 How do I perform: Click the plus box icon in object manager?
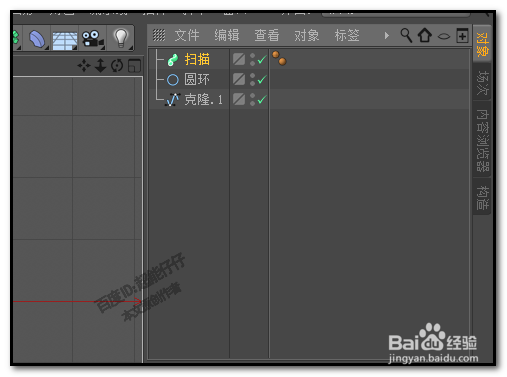pyautogui.click(x=462, y=35)
